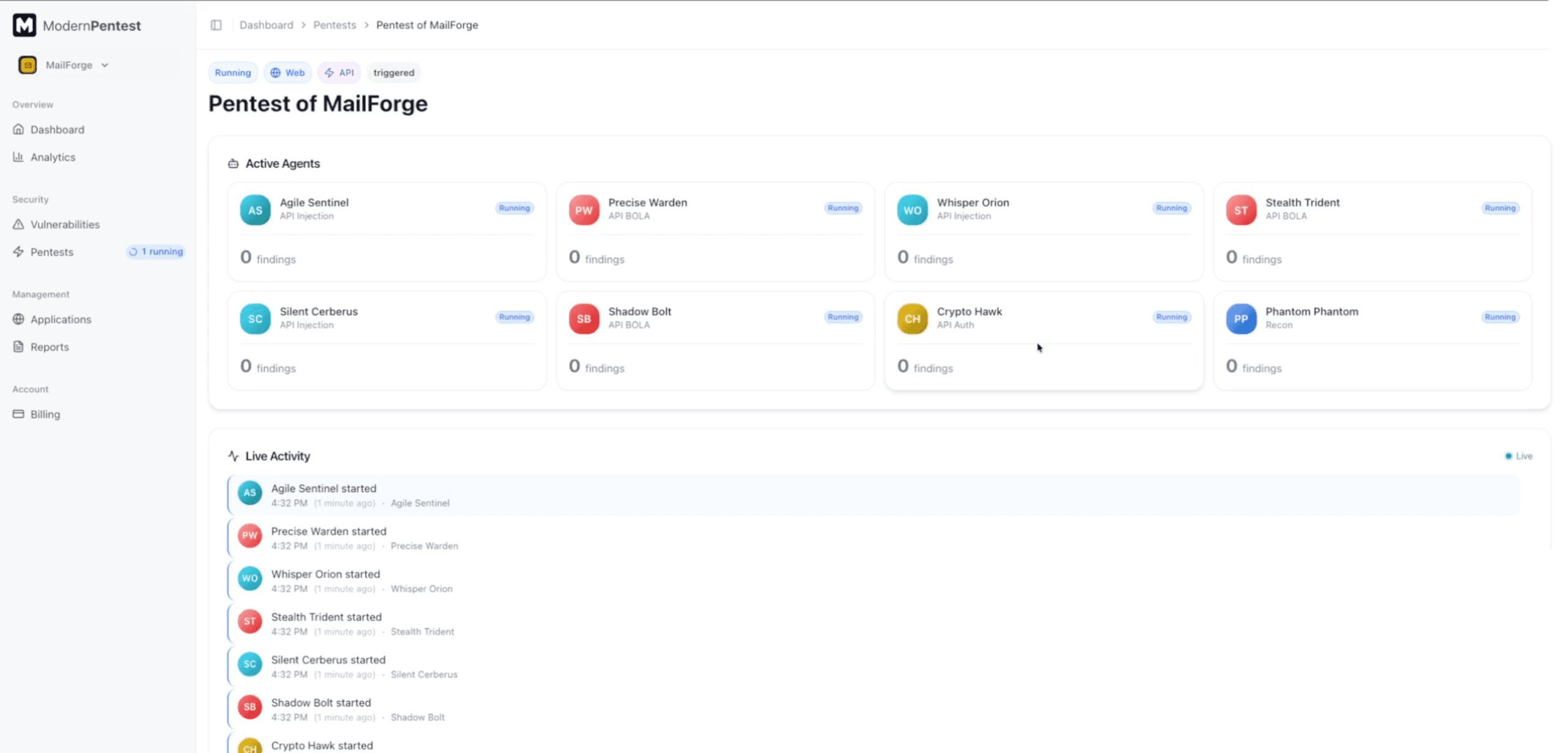Click the Dashboard breadcrumb link
Screen dimensions: 1568x753
coord(266,25)
